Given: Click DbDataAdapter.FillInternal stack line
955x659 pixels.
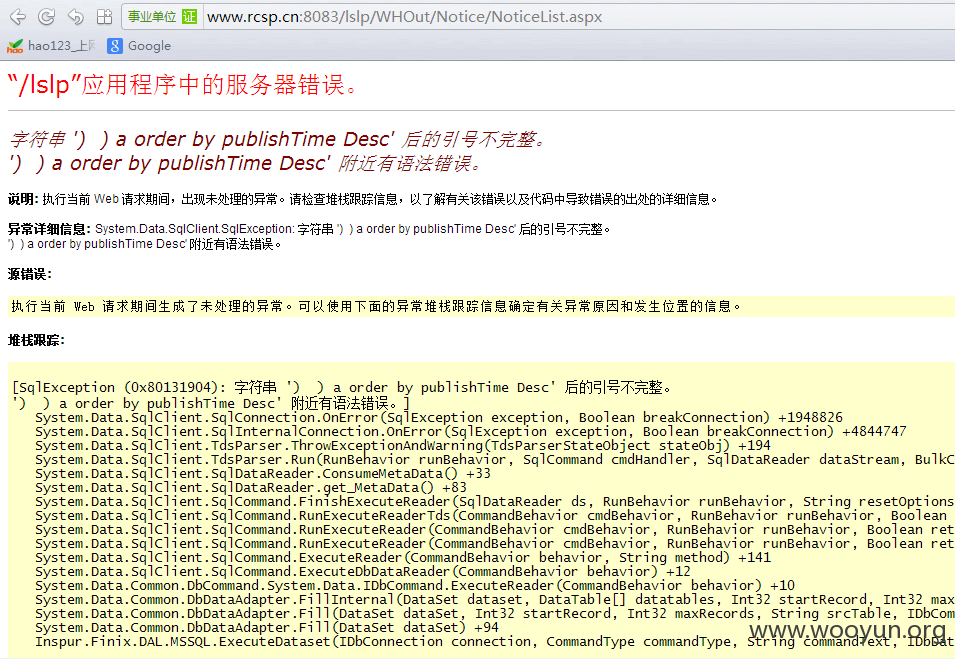Looking at the screenshot, I should coord(495,600).
